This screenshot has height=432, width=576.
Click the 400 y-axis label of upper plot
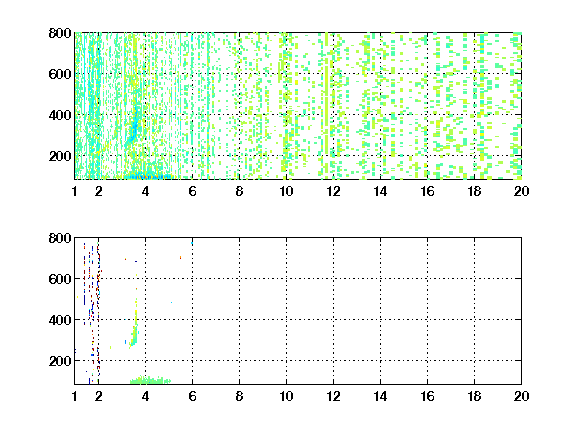[x=60, y=115]
